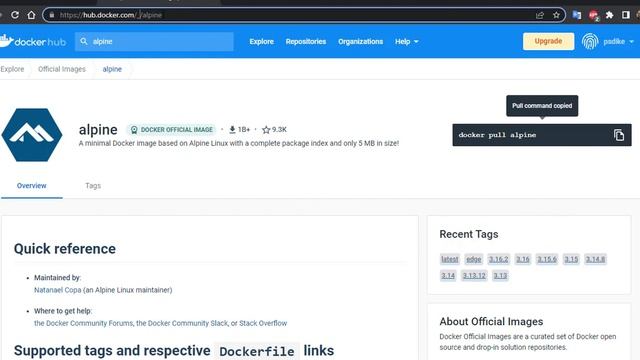Open the translate extension icon
Image resolution: width=640 pixels, height=360 pixels.
[x=577, y=15]
